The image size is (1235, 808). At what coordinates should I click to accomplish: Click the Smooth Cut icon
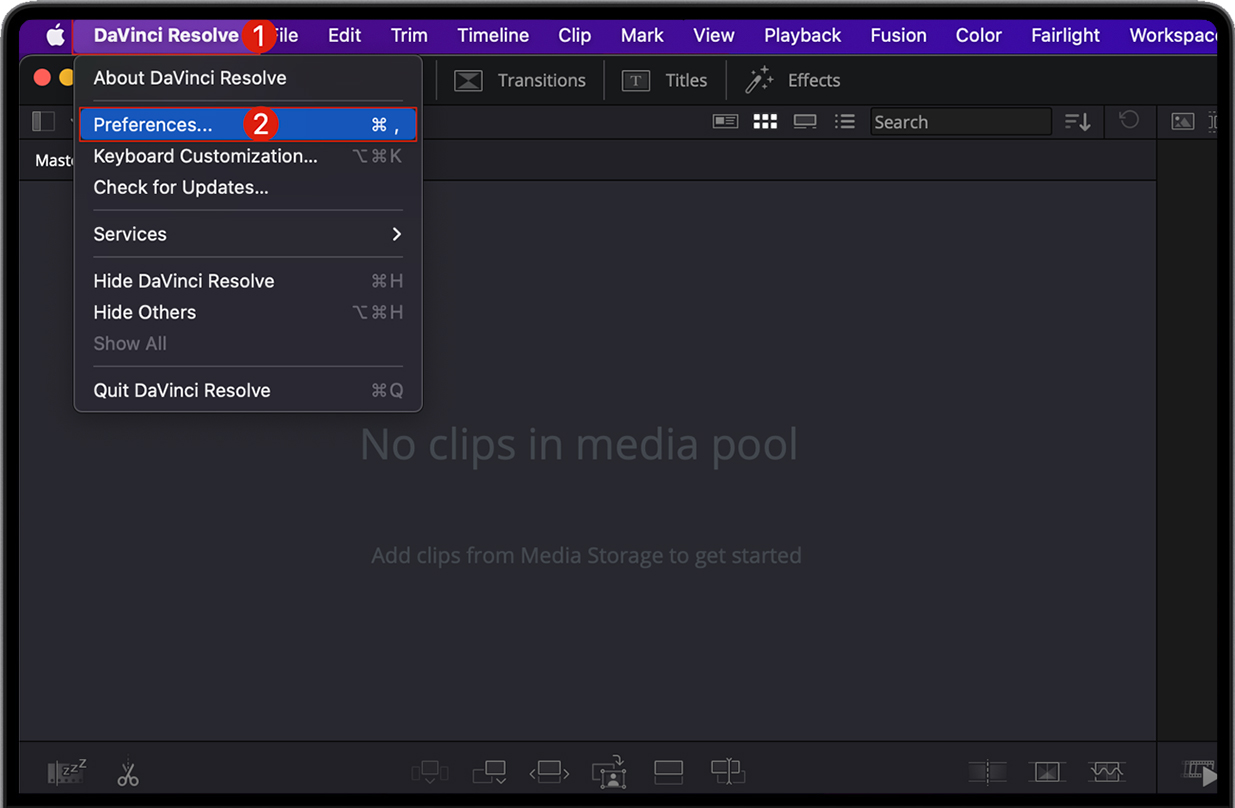click(1107, 772)
